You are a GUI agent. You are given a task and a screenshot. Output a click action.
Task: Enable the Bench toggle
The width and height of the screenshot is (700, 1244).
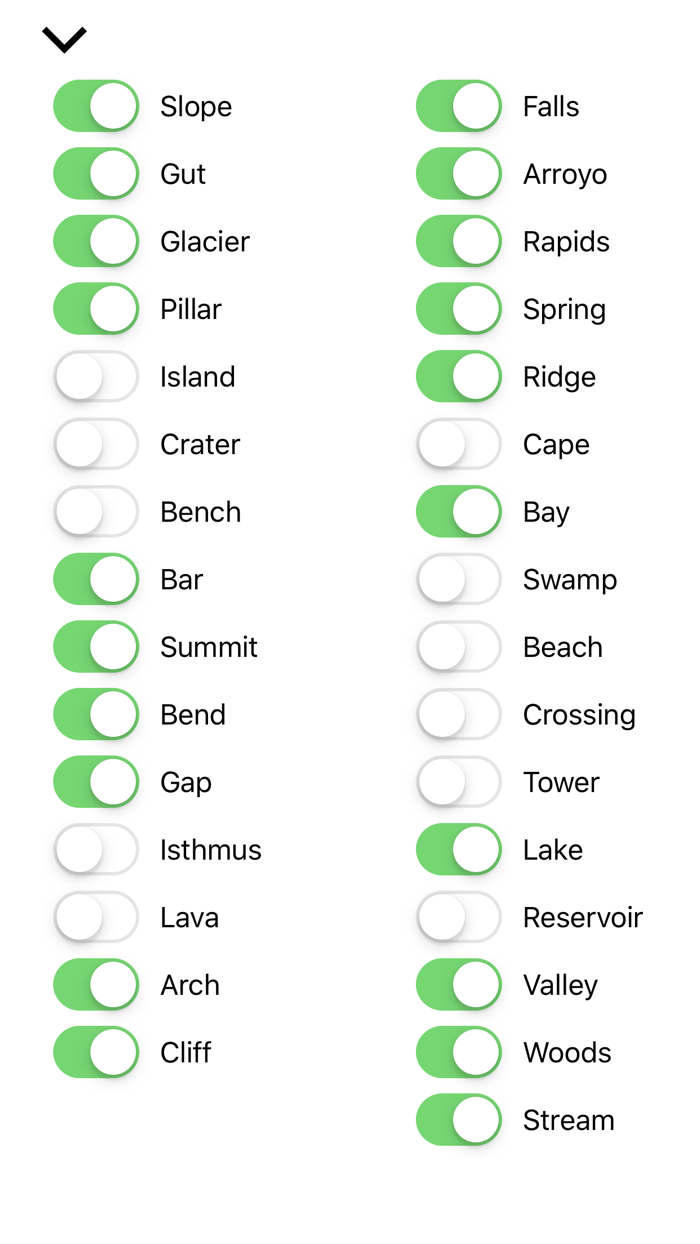coord(96,512)
